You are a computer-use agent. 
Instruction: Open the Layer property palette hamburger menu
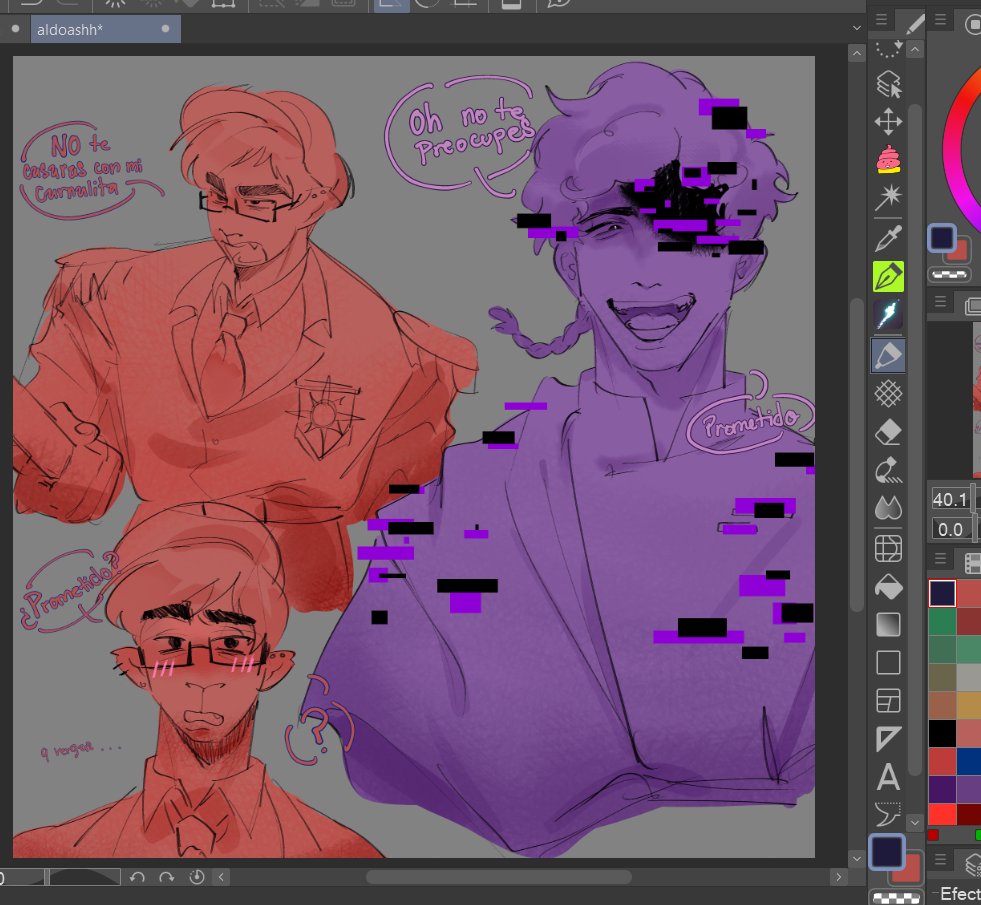point(940,860)
